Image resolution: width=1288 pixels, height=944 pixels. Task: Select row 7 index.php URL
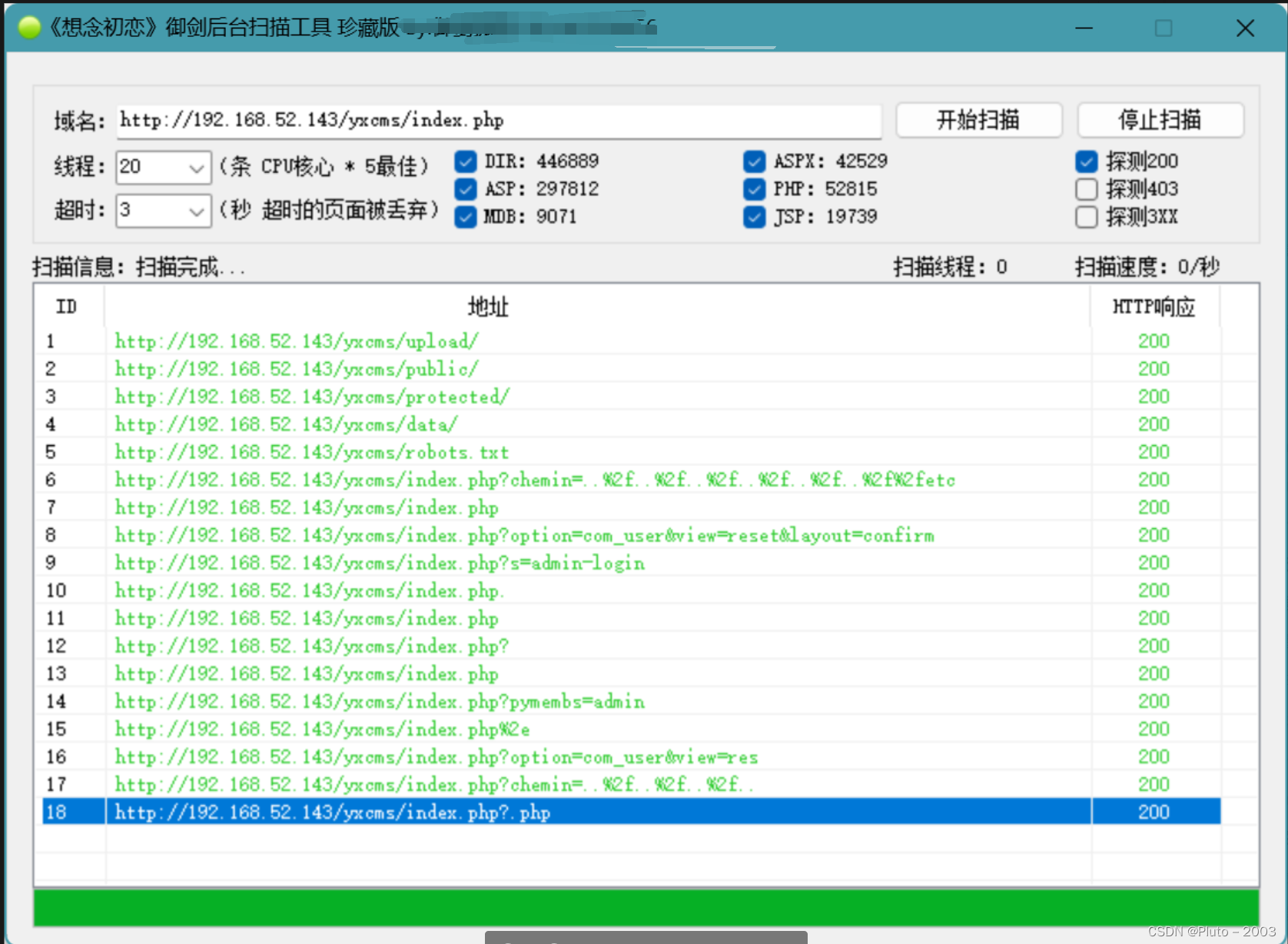pyautogui.click(x=631, y=507)
